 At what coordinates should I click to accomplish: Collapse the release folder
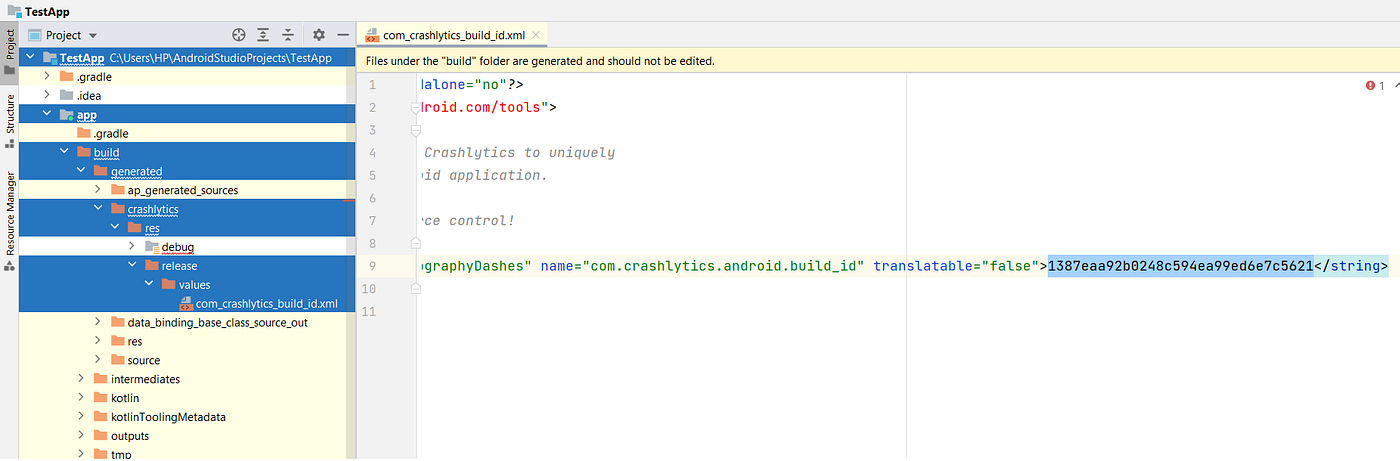(132, 266)
